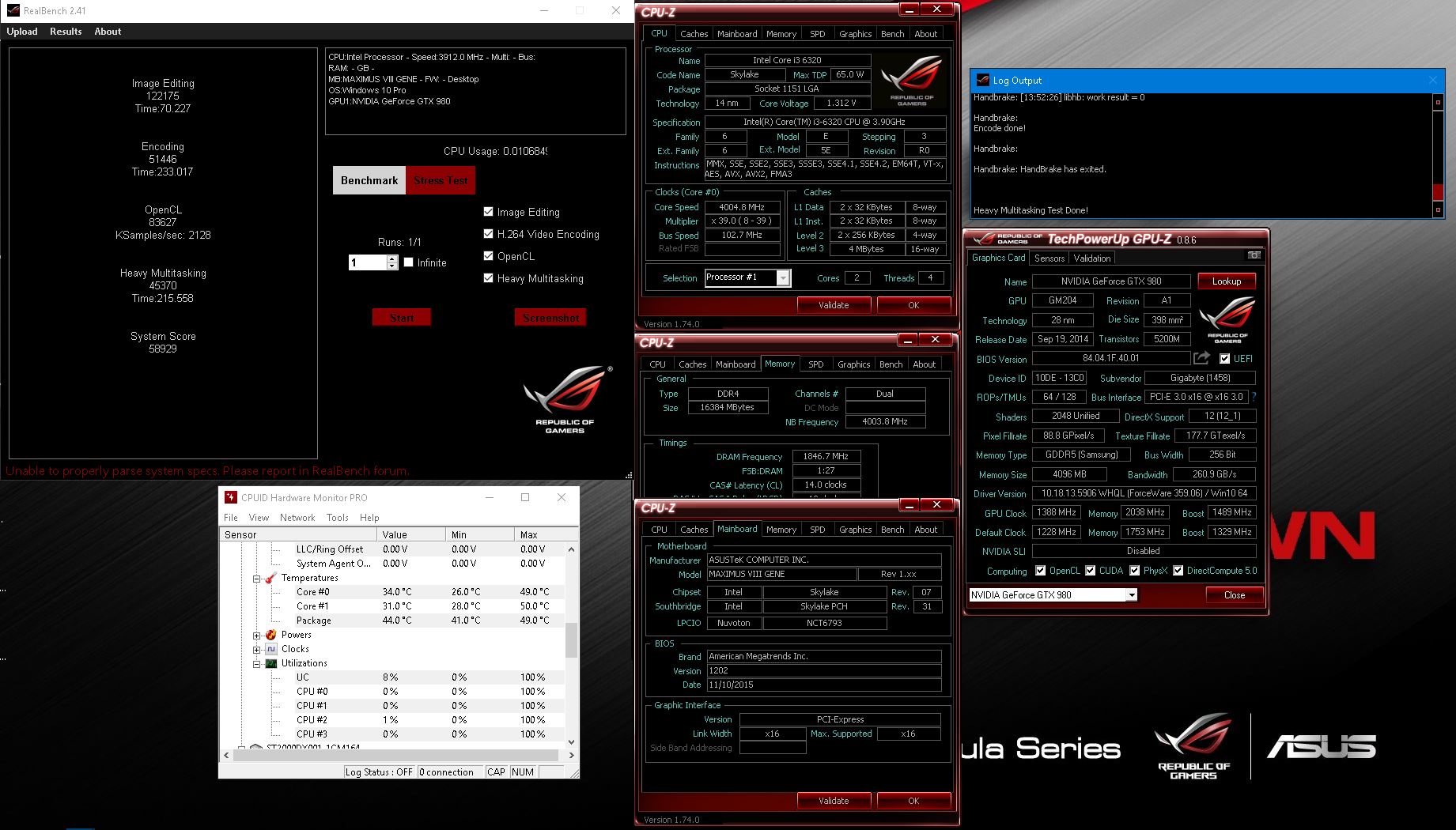Expand the Clocks tree node
The height and width of the screenshot is (830, 1456).
click(257, 650)
